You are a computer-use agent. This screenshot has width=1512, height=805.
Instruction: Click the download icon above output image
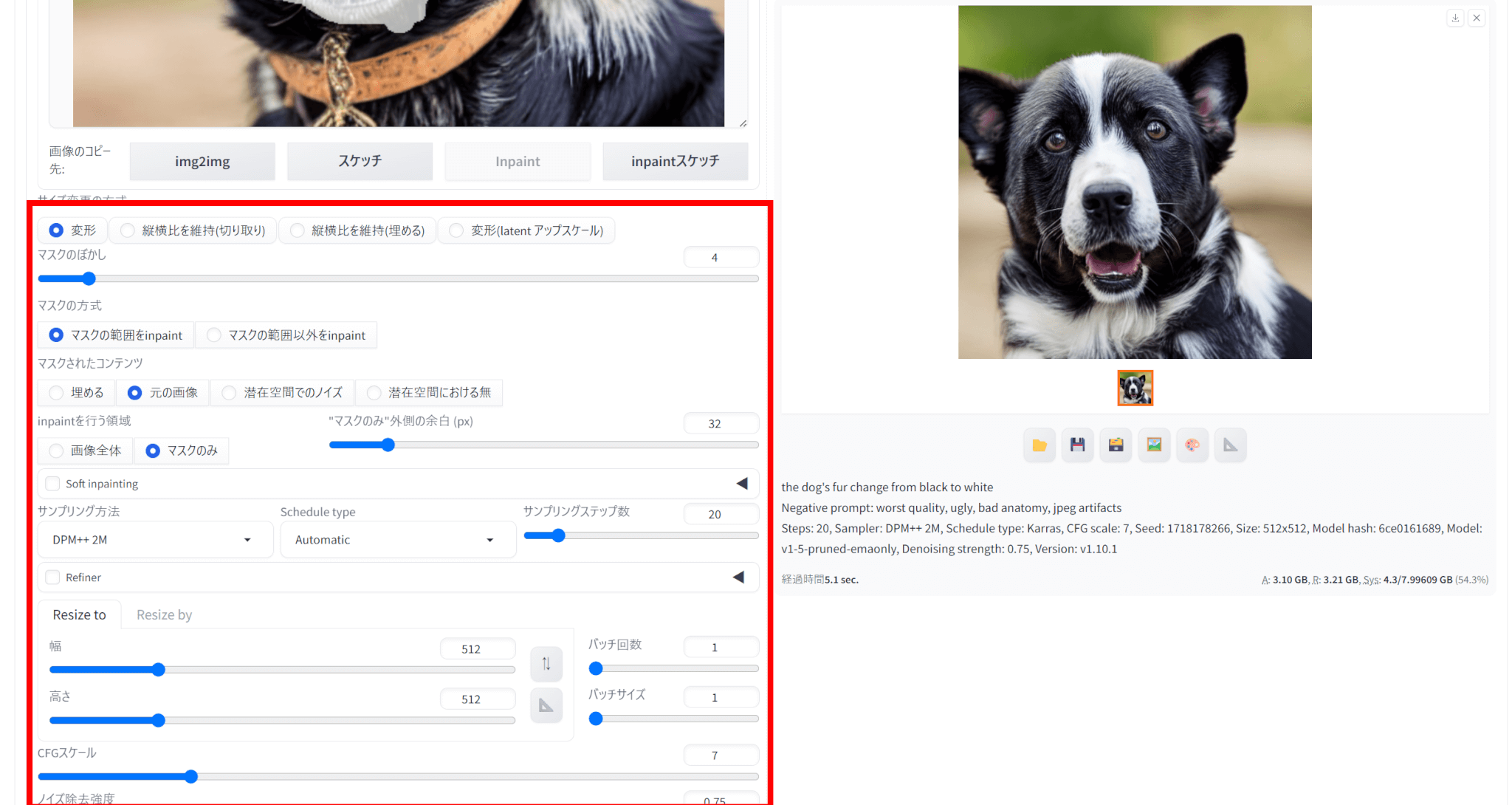[x=1455, y=18]
